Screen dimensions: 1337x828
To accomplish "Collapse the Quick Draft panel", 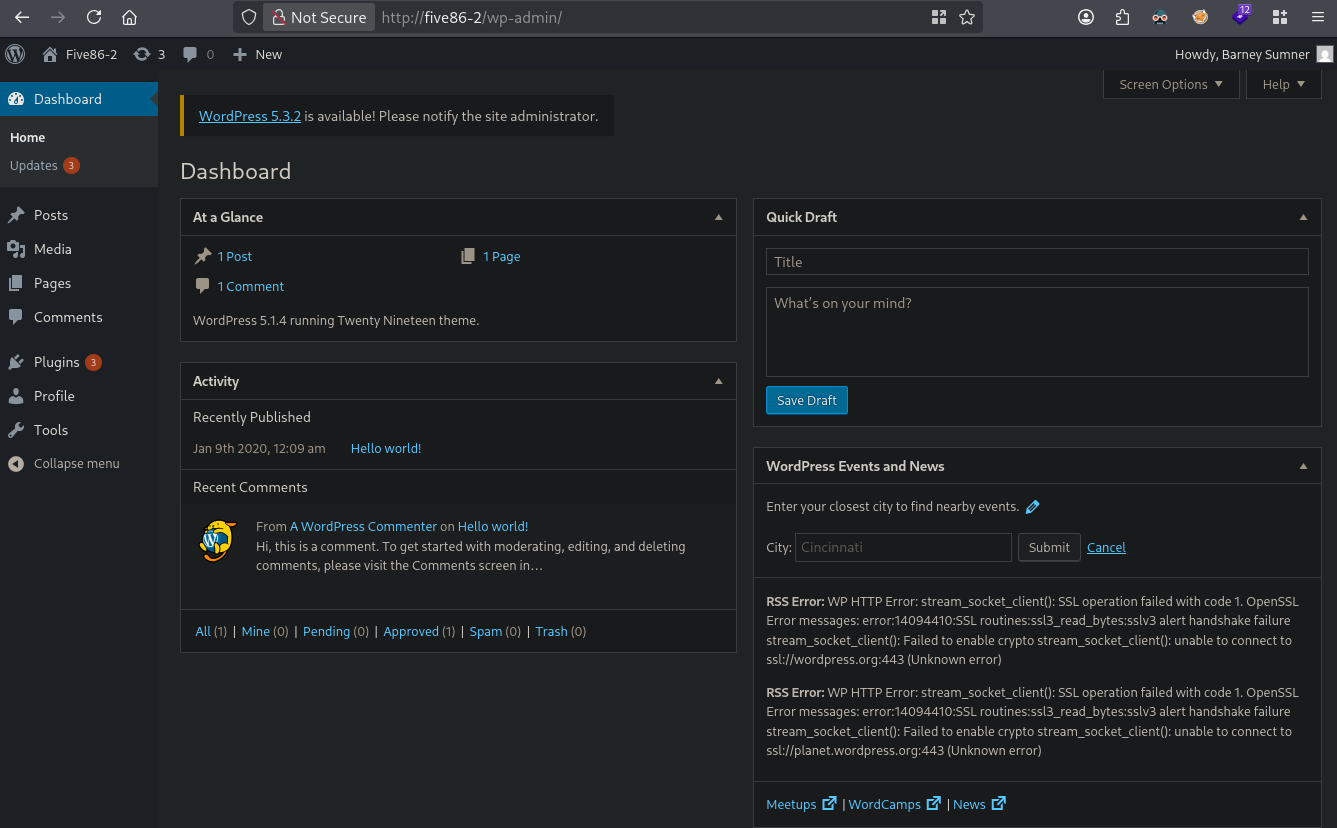I will click(x=1303, y=217).
